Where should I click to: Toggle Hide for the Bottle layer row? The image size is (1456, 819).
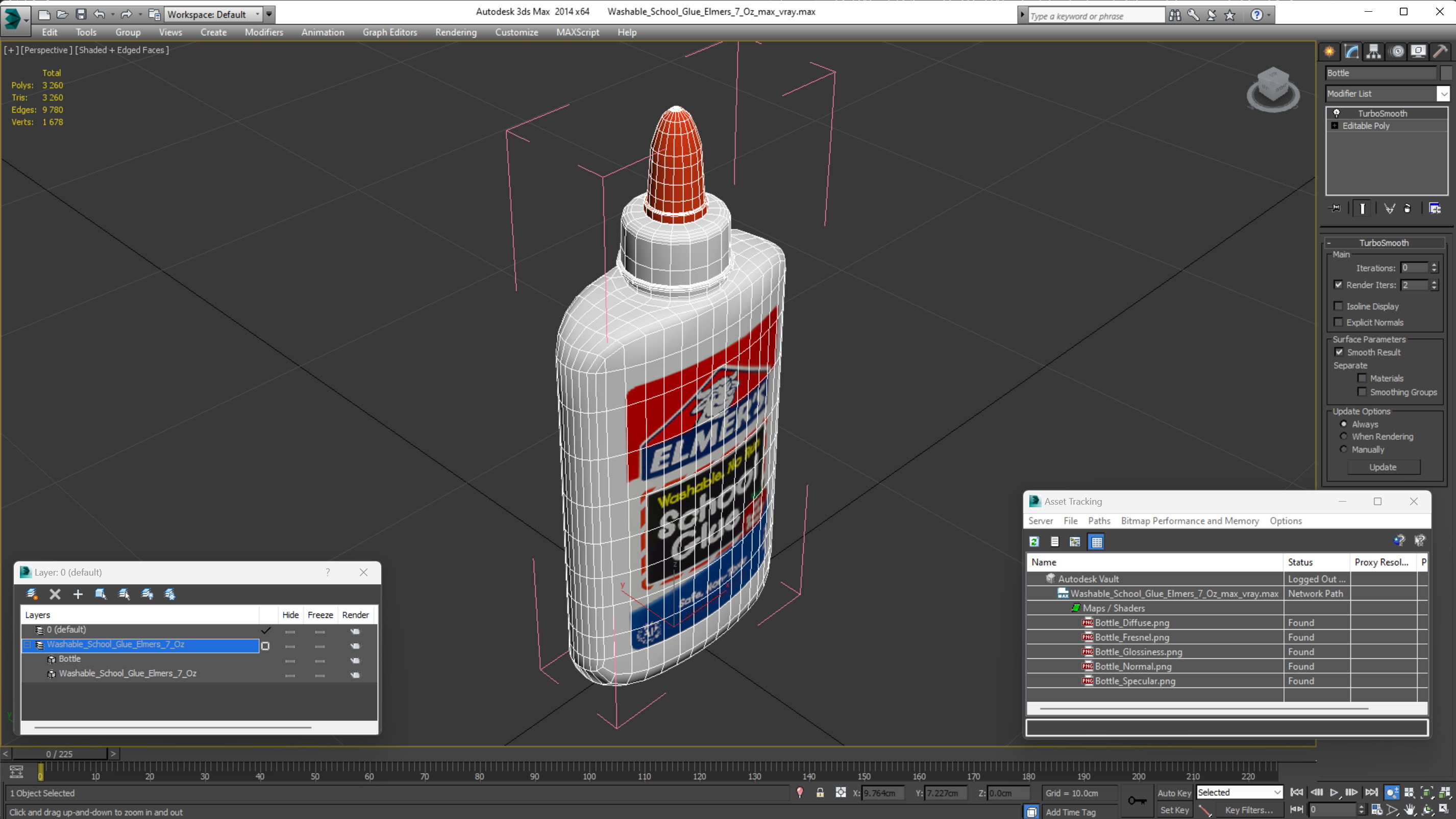click(x=290, y=660)
